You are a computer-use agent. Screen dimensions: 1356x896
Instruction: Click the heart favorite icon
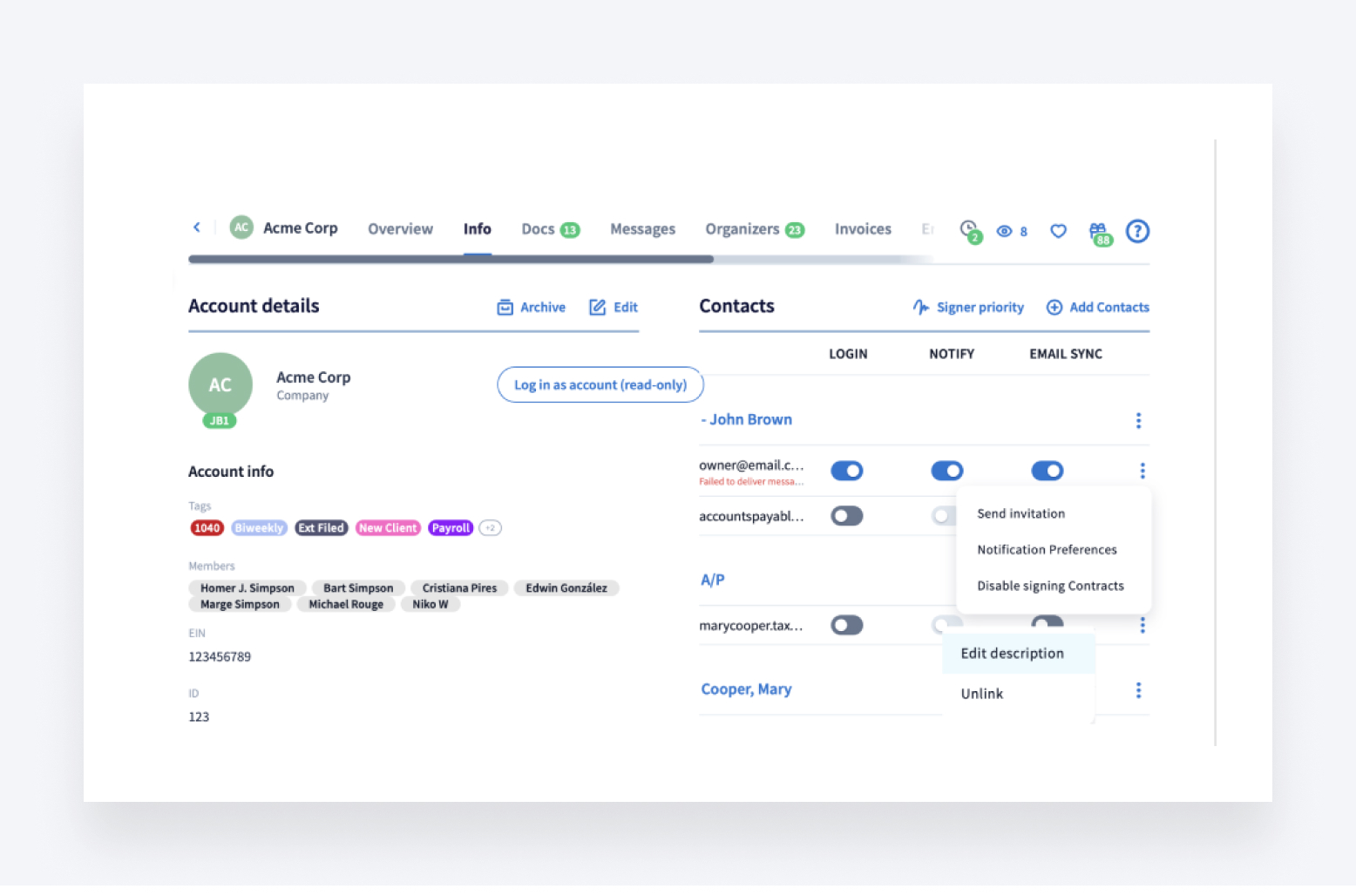point(1057,231)
